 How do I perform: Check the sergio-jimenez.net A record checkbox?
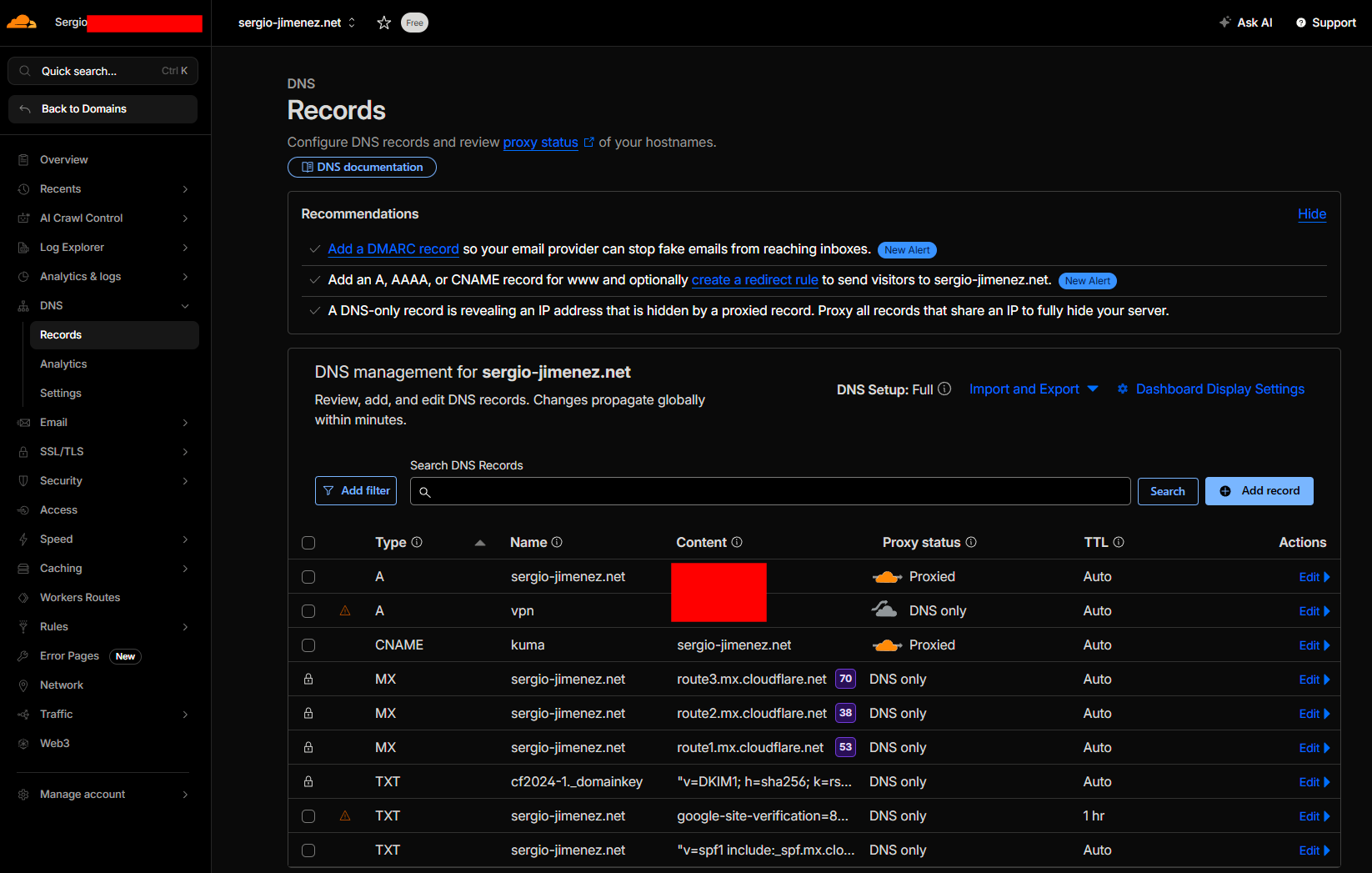coord(308,577)
